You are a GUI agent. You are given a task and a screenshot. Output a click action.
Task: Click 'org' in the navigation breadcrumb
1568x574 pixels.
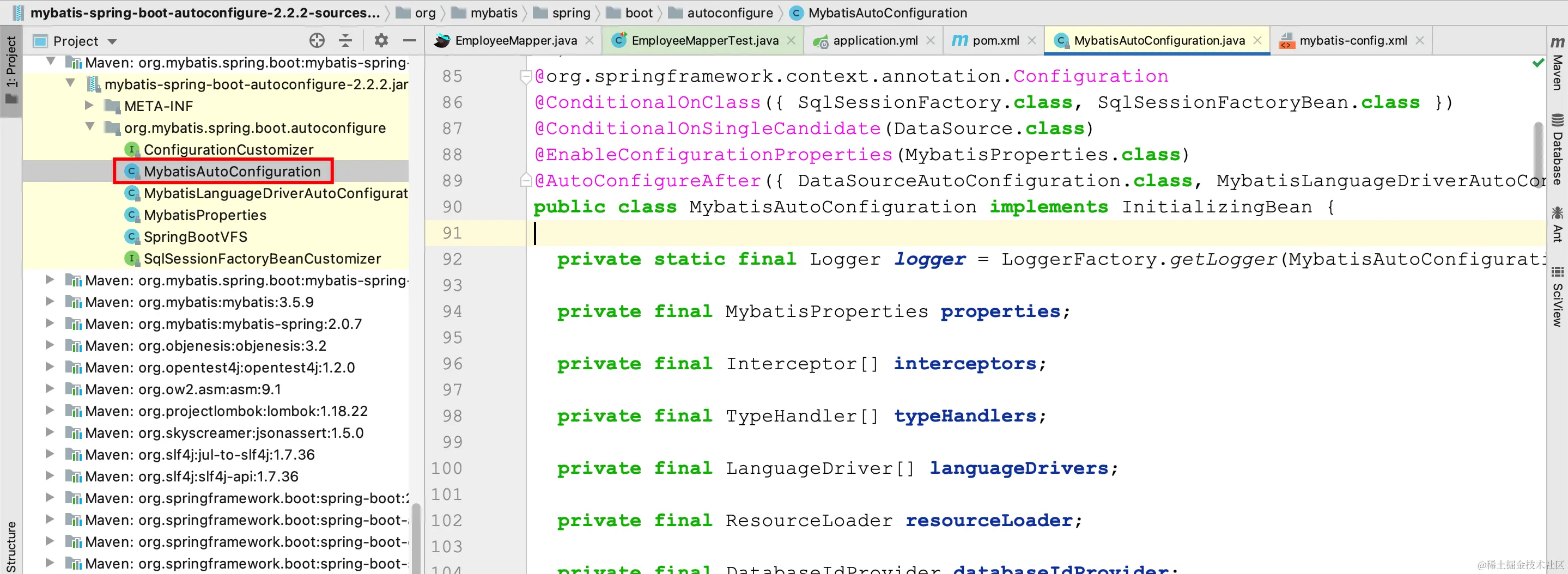[x=425, y=13]
